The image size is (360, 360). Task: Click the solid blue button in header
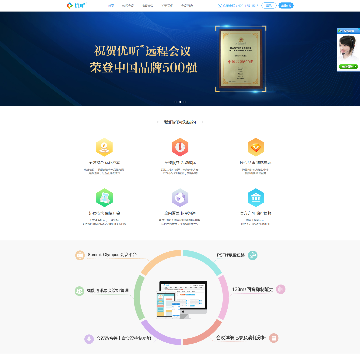286,5
